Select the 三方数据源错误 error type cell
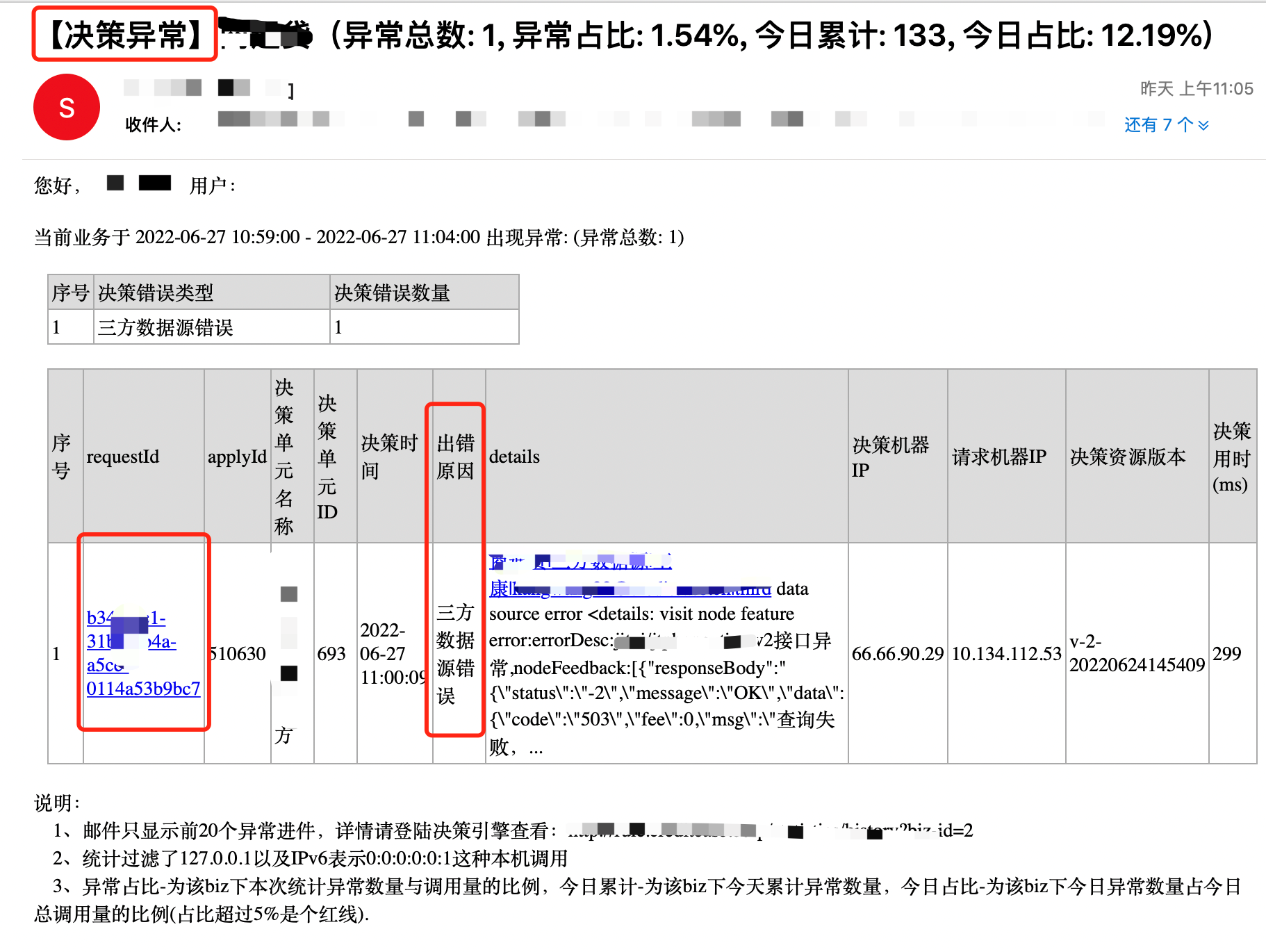The height and width of the screenshot is (952, 1266). 212,327
